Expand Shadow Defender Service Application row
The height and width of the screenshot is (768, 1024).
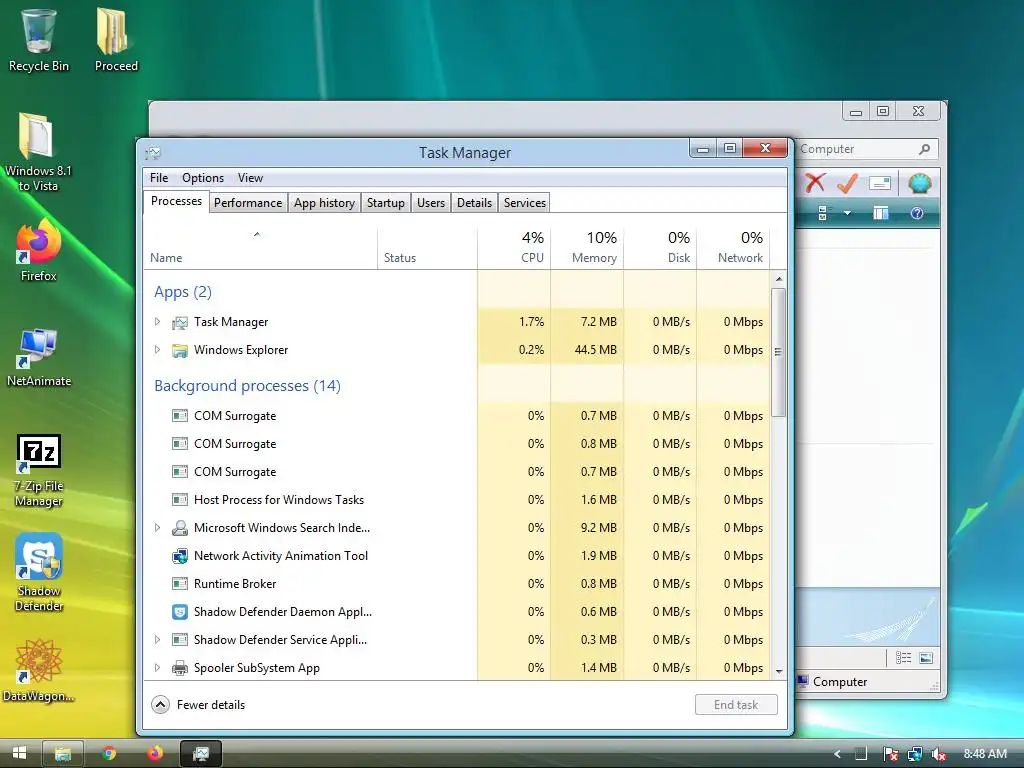(x=157, y=639)
